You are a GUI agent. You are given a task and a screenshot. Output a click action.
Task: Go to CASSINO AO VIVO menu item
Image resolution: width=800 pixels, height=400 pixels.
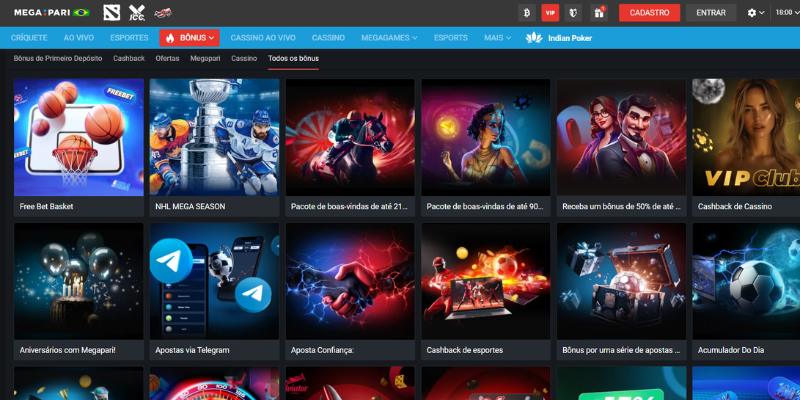point(264,38)
